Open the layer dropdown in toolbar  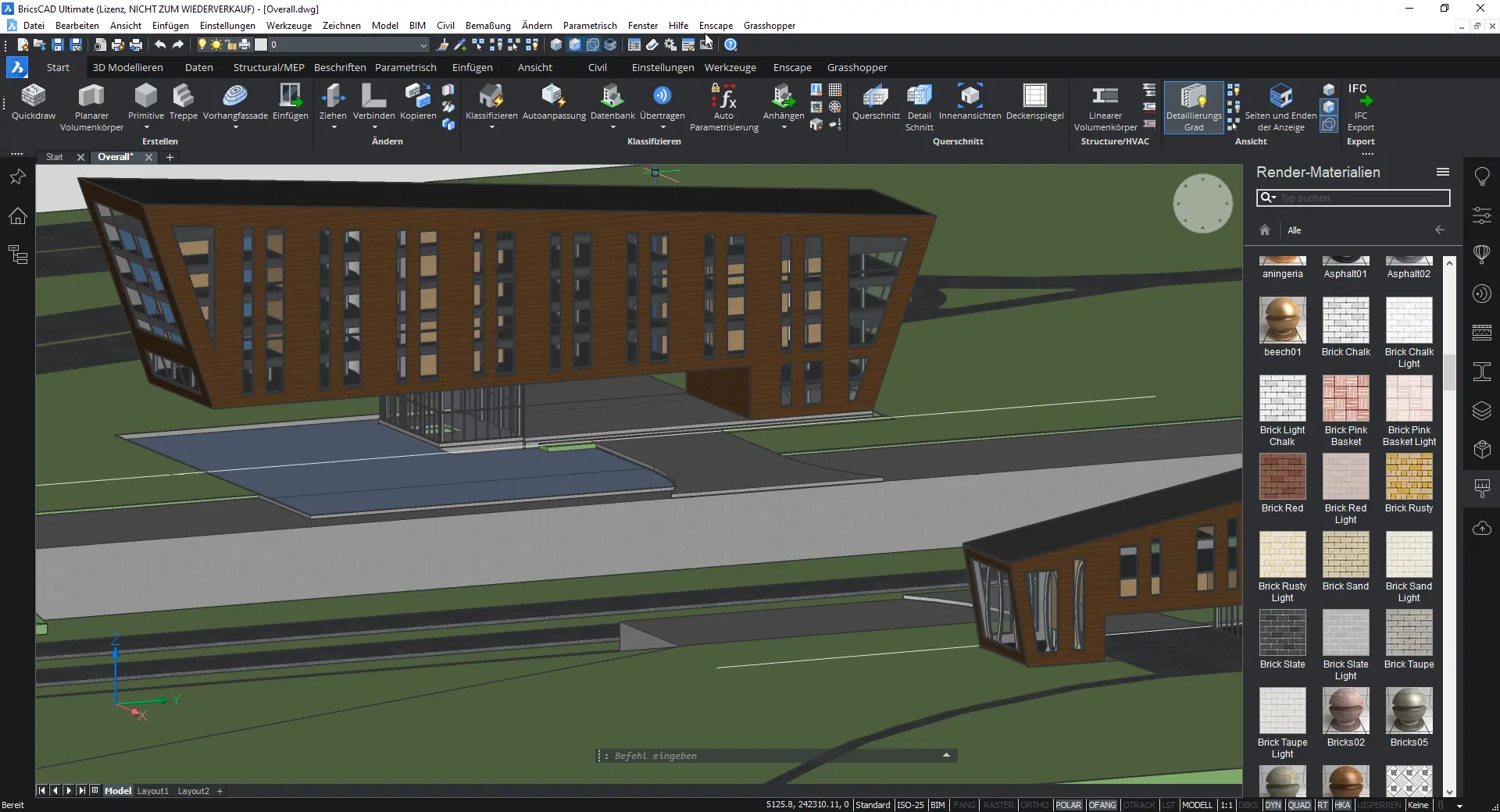(x=423, y=45)
